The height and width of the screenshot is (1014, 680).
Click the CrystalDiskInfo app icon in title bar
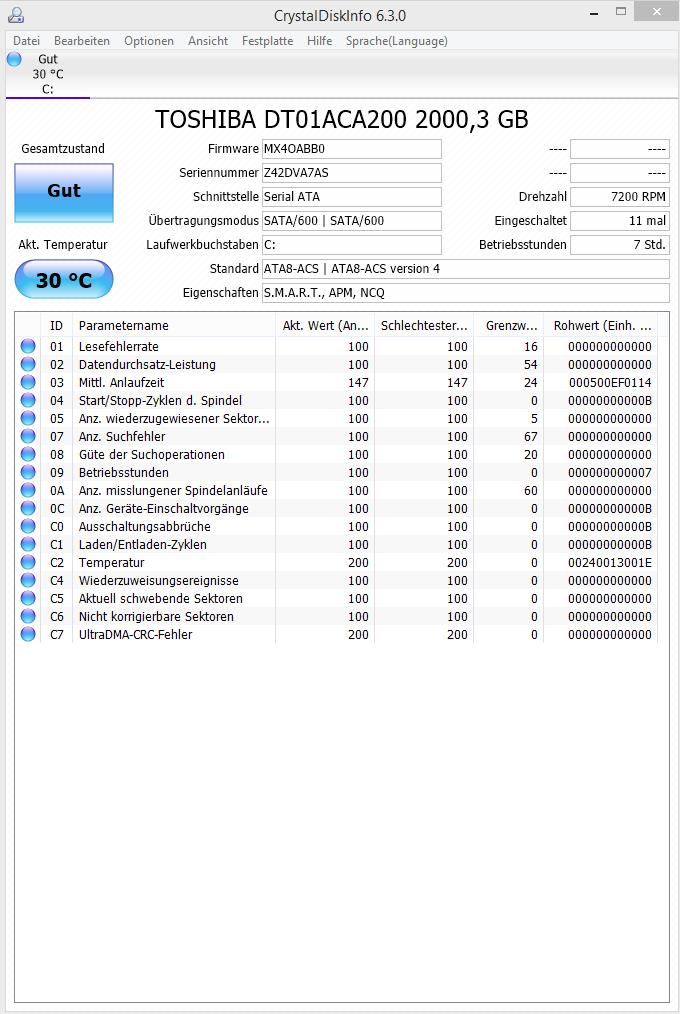(16, 14)
